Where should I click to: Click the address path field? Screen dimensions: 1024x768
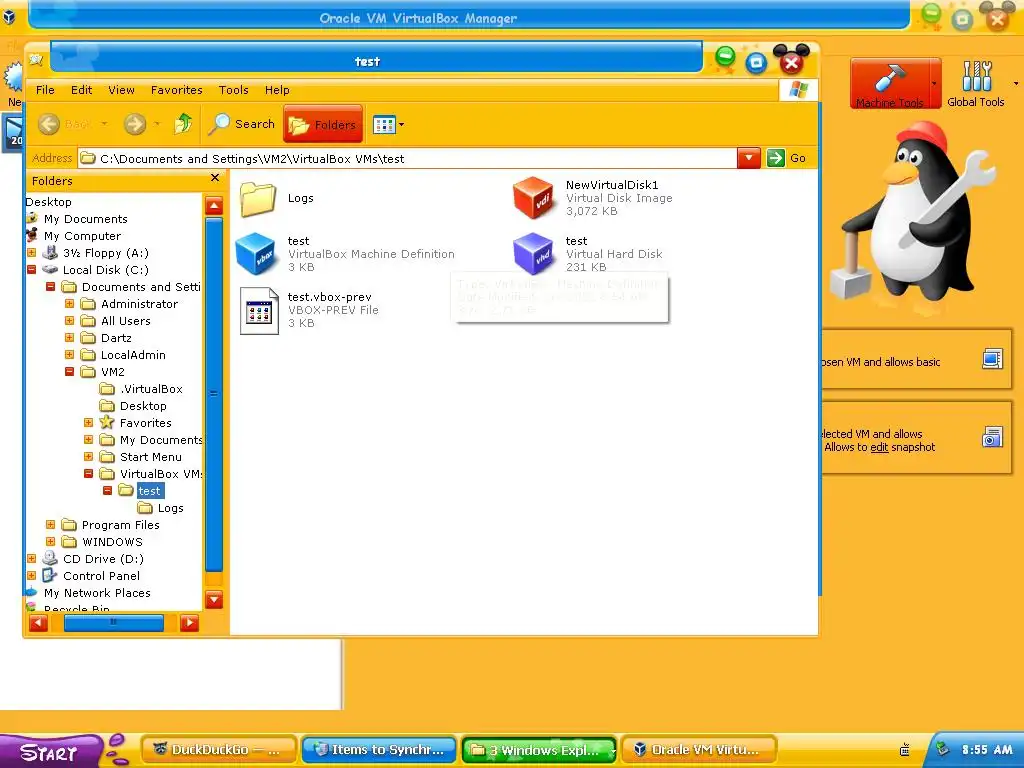click(408, 159)
